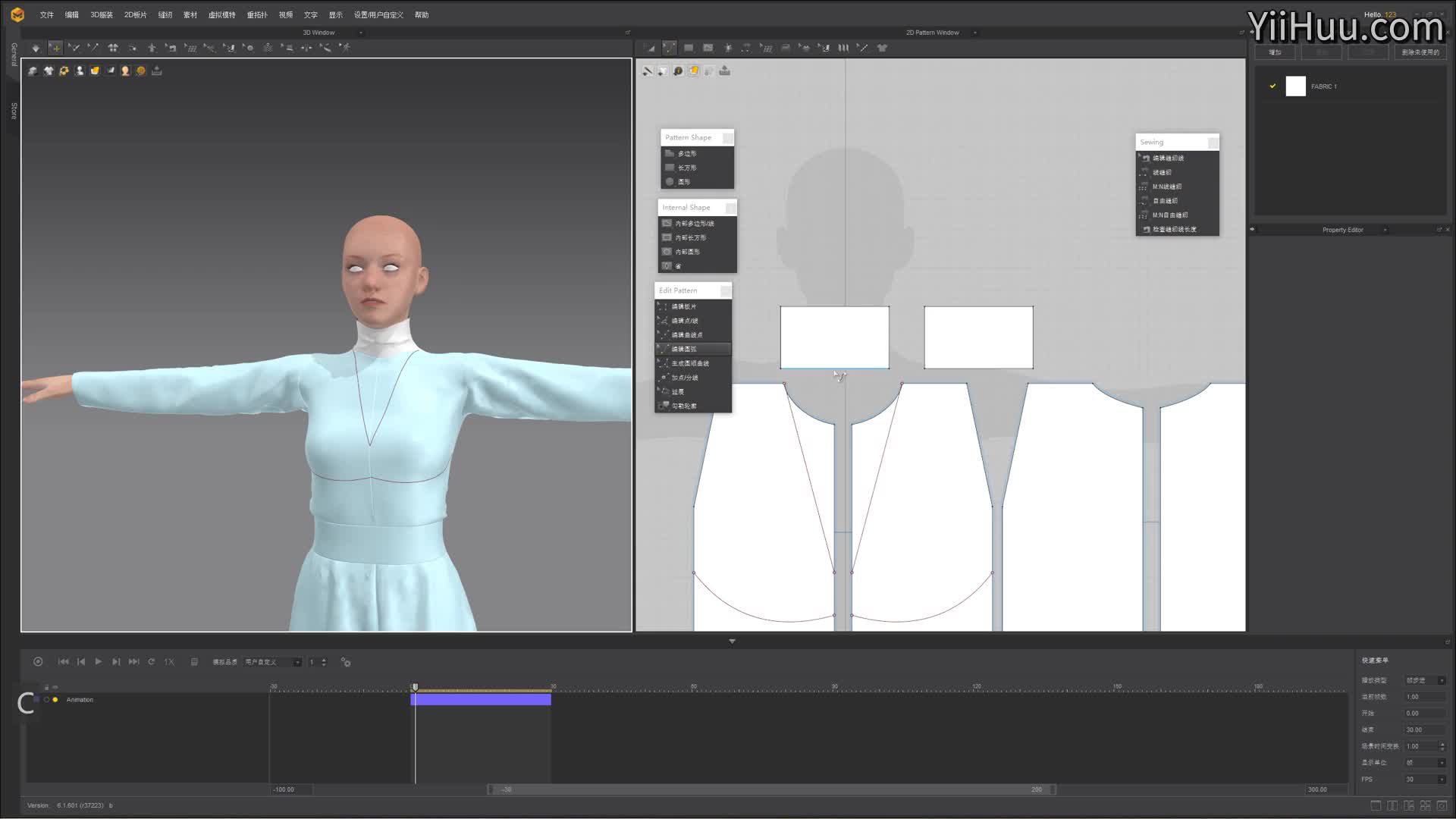The height and width of the screenshot is (819, 1456).
Task: Click the avatar display icon in 3D view
Action: tap(79, 71)
